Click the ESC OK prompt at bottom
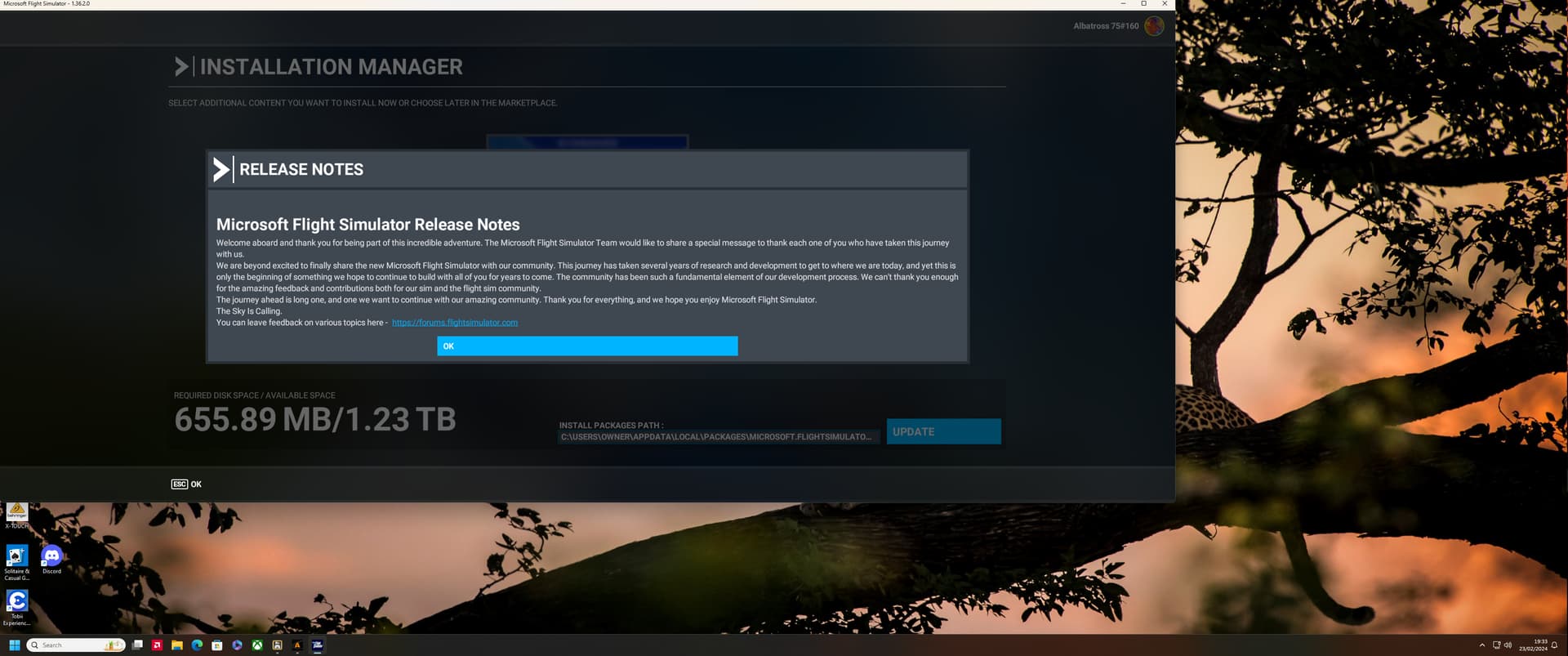This screenshot has width=1568, height=656. point(186,484)
